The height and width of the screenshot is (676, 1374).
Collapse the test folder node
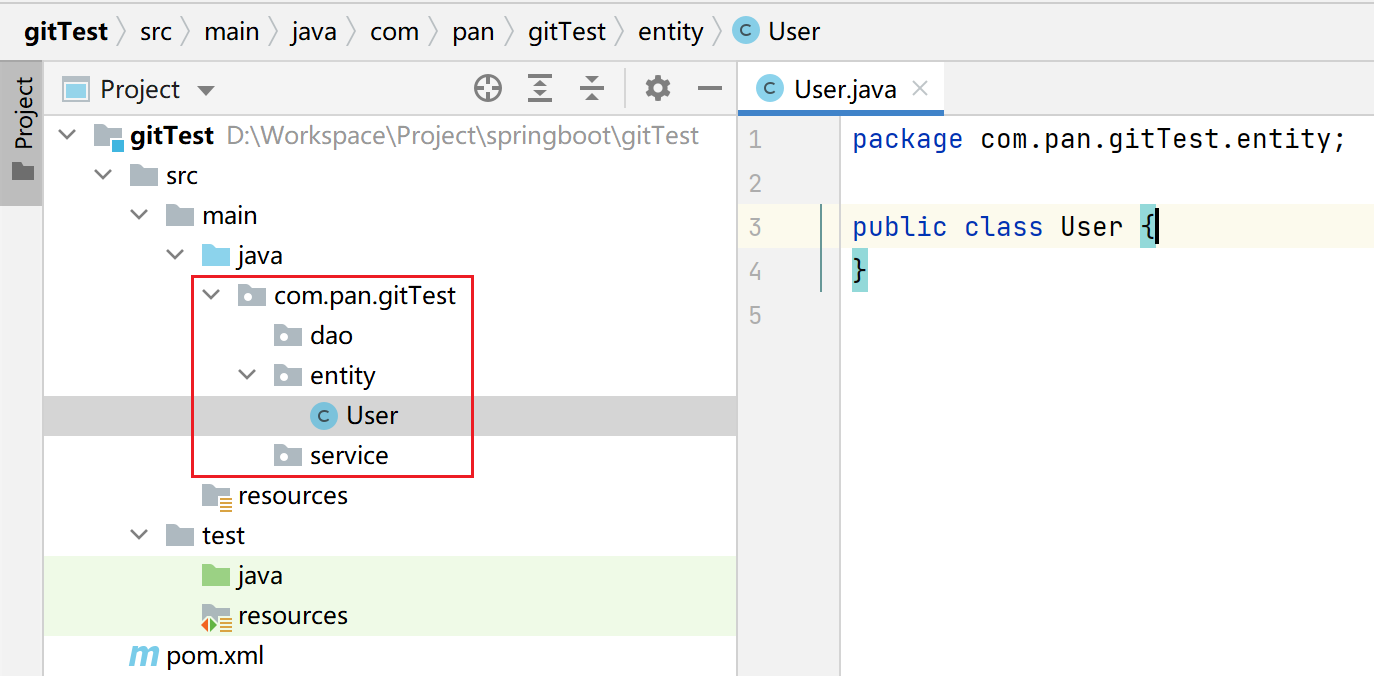[139, 536]
